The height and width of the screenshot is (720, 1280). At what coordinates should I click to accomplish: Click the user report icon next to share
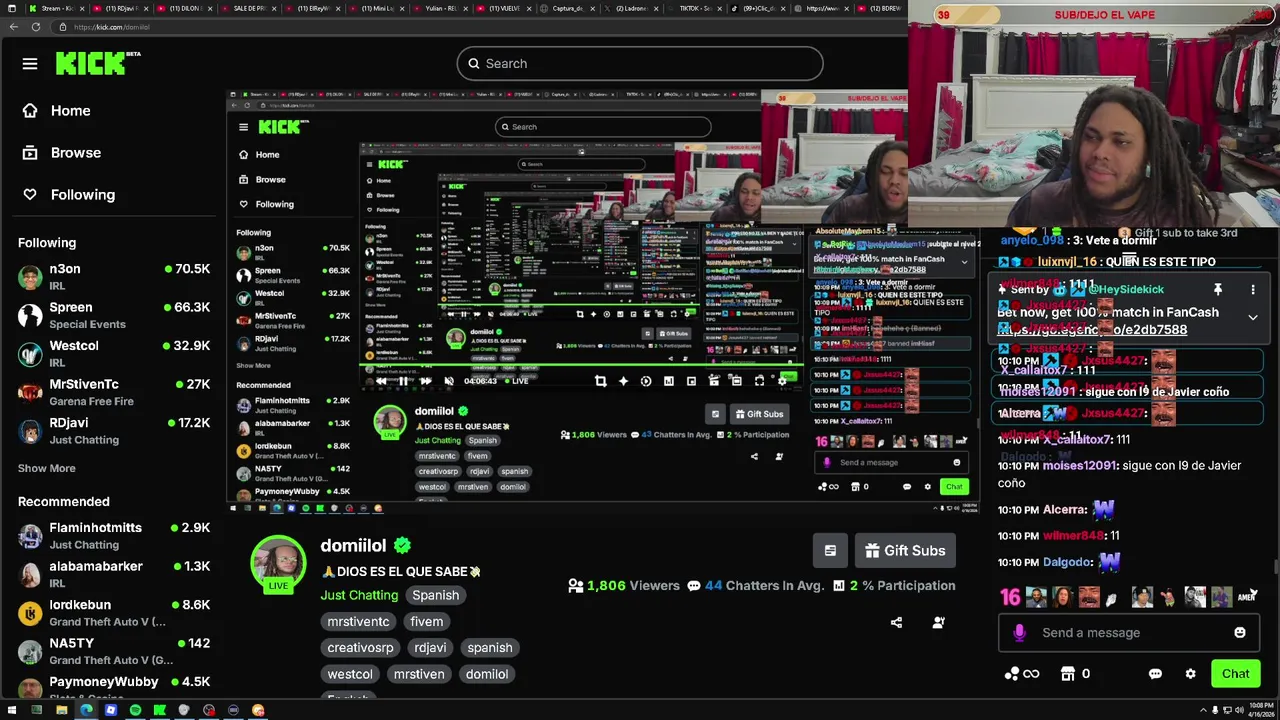click(938, 622)
